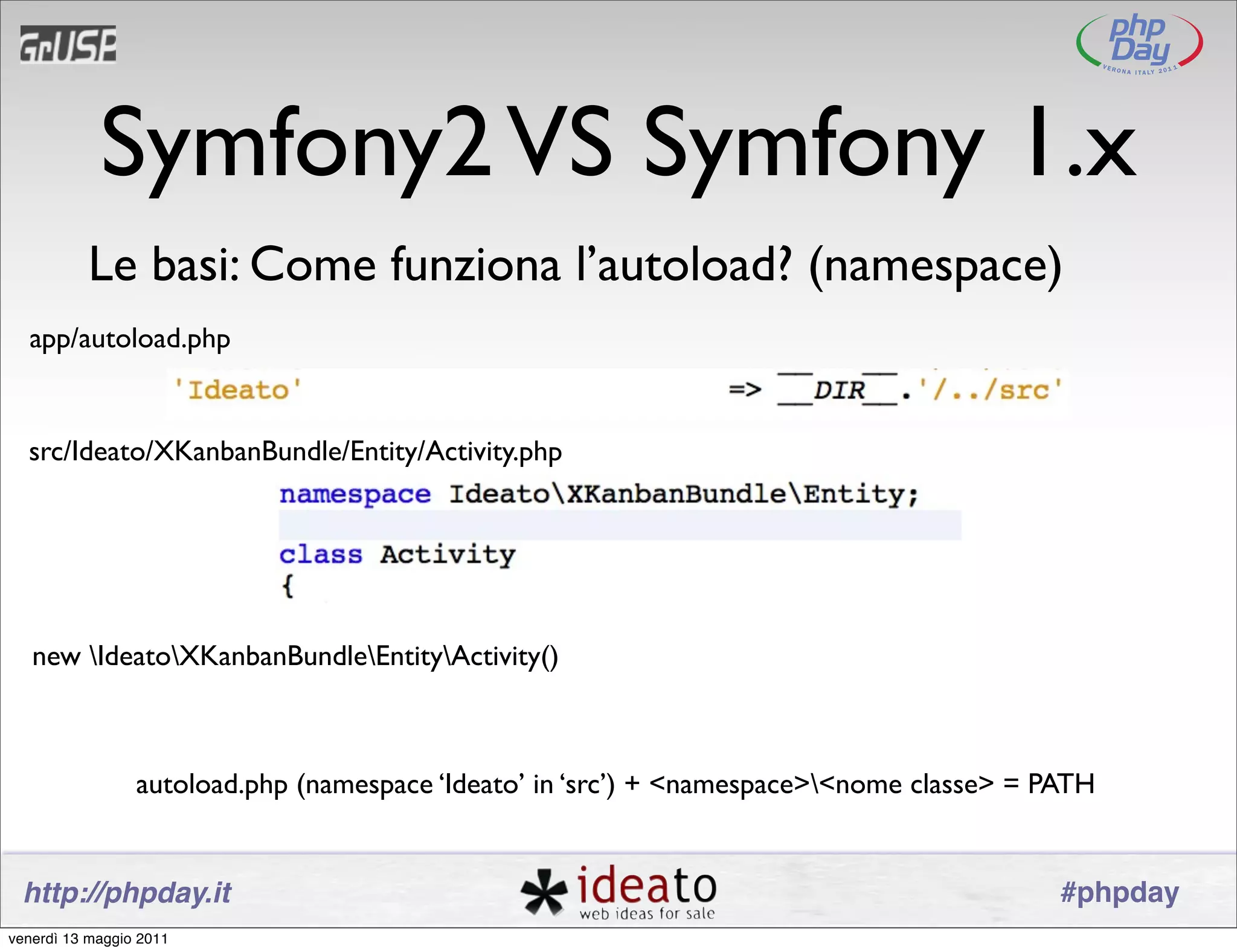Click the __DIR__.'/../src' code
This screenshot has height=952, width=1237.
(920, 390)
